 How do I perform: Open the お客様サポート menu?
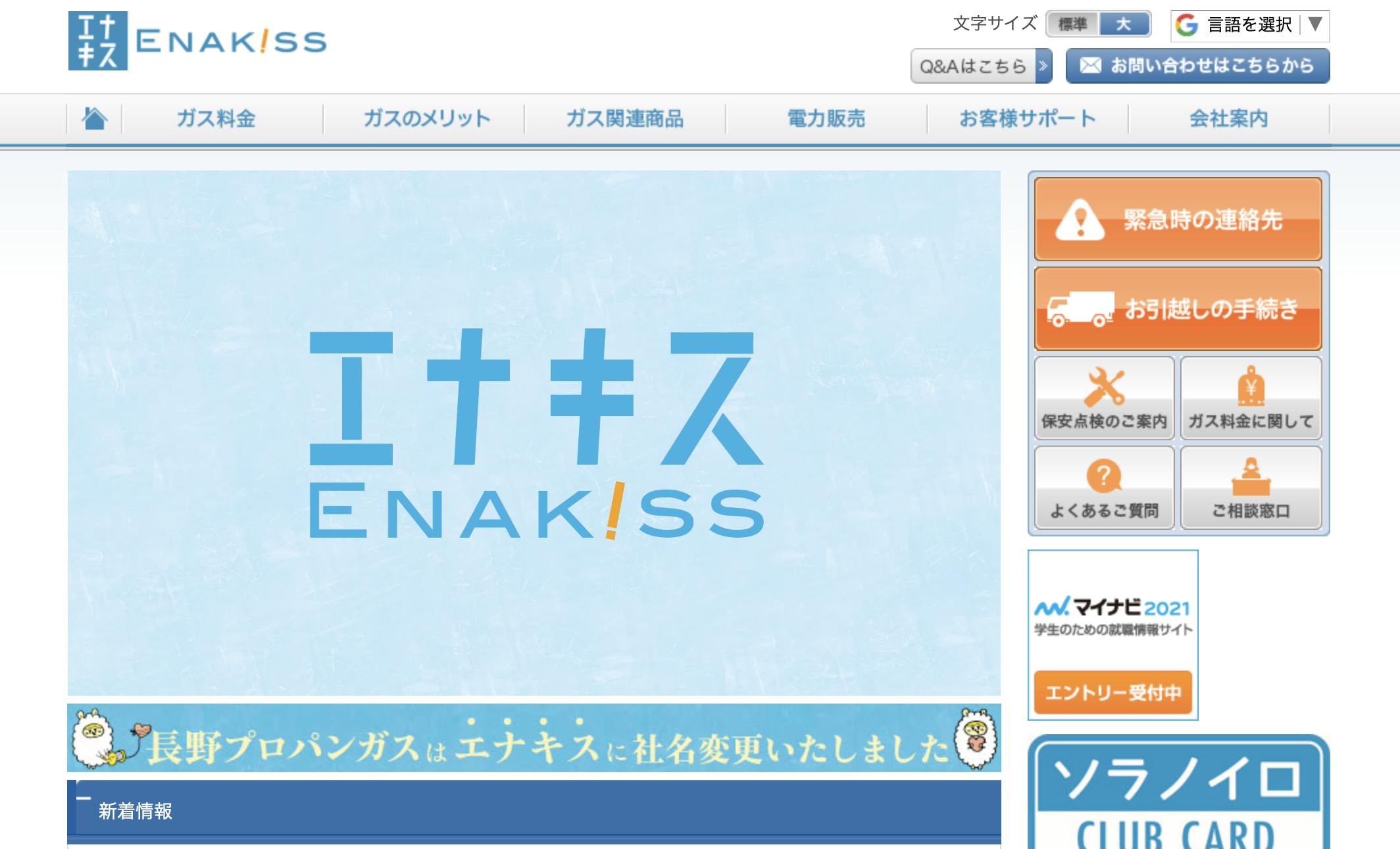(x=1028, y=118)
